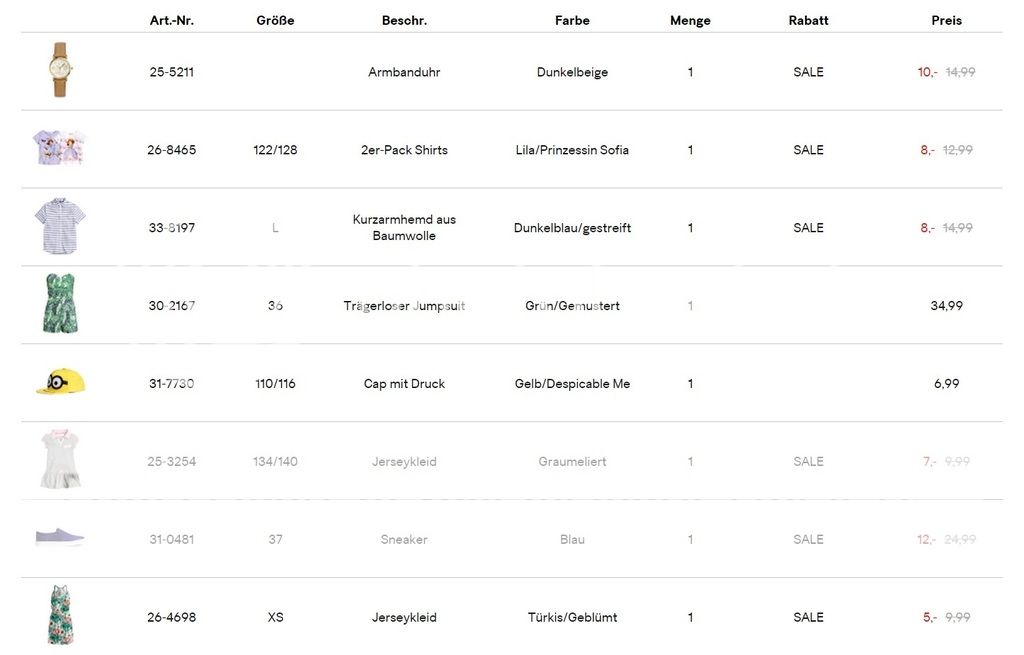
Task: Click the 34,99 jumpsuit price
Action: pos(946,306)
